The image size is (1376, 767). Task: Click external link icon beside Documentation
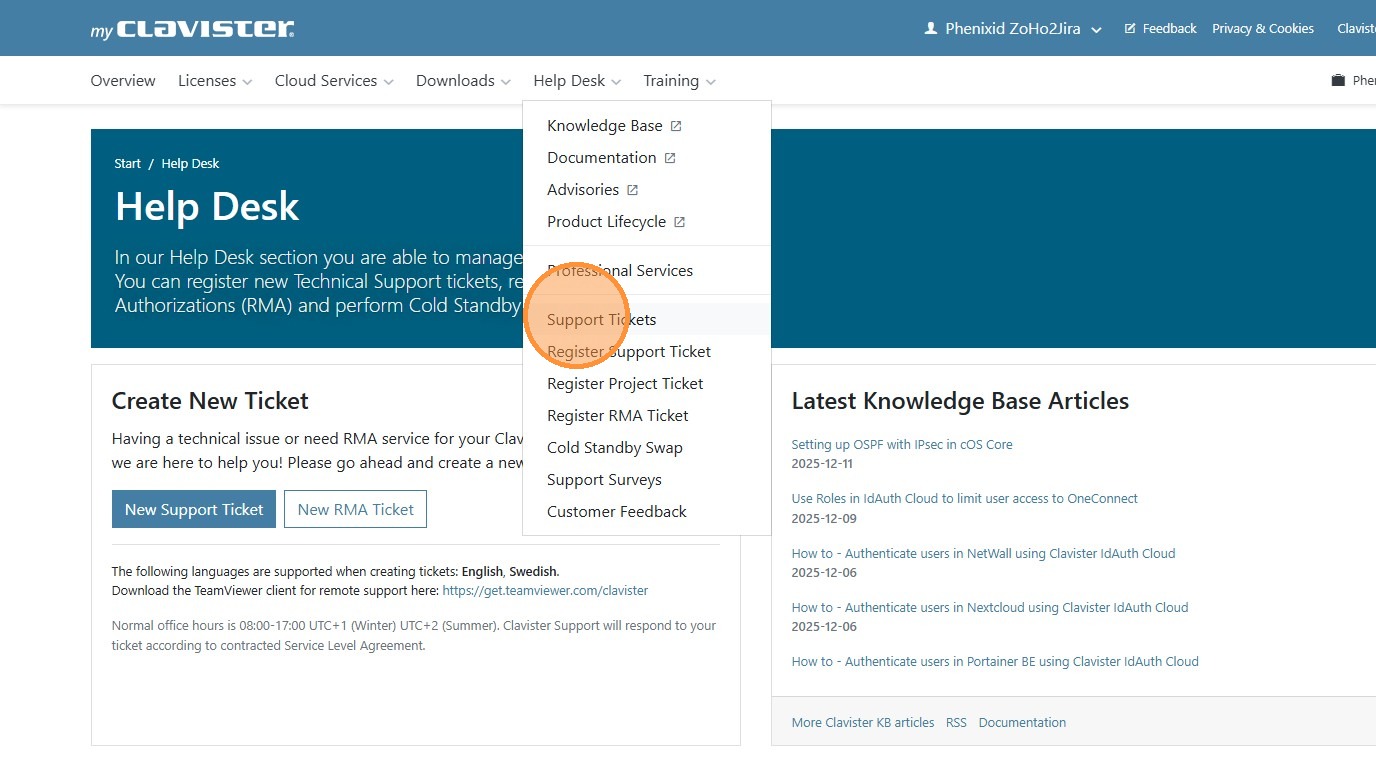670,158
